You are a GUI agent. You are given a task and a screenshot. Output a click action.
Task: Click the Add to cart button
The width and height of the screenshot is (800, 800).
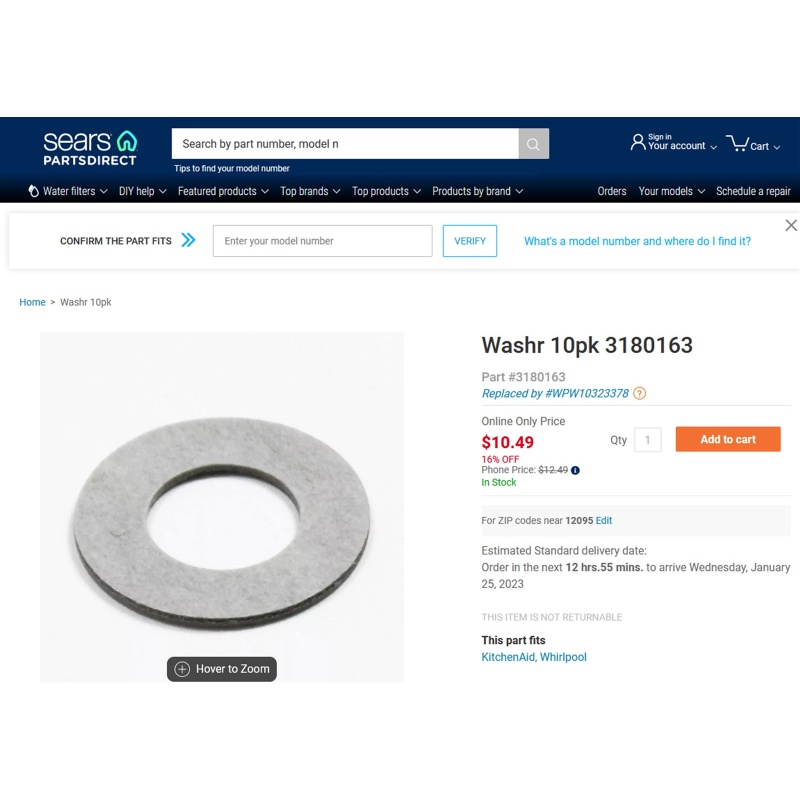pyautogui.click(x=728, y=439)
